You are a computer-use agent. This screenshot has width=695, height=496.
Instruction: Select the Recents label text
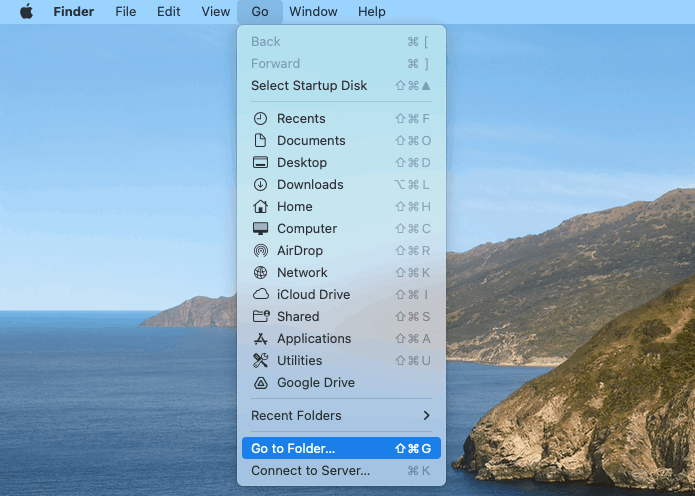(301, 118)
